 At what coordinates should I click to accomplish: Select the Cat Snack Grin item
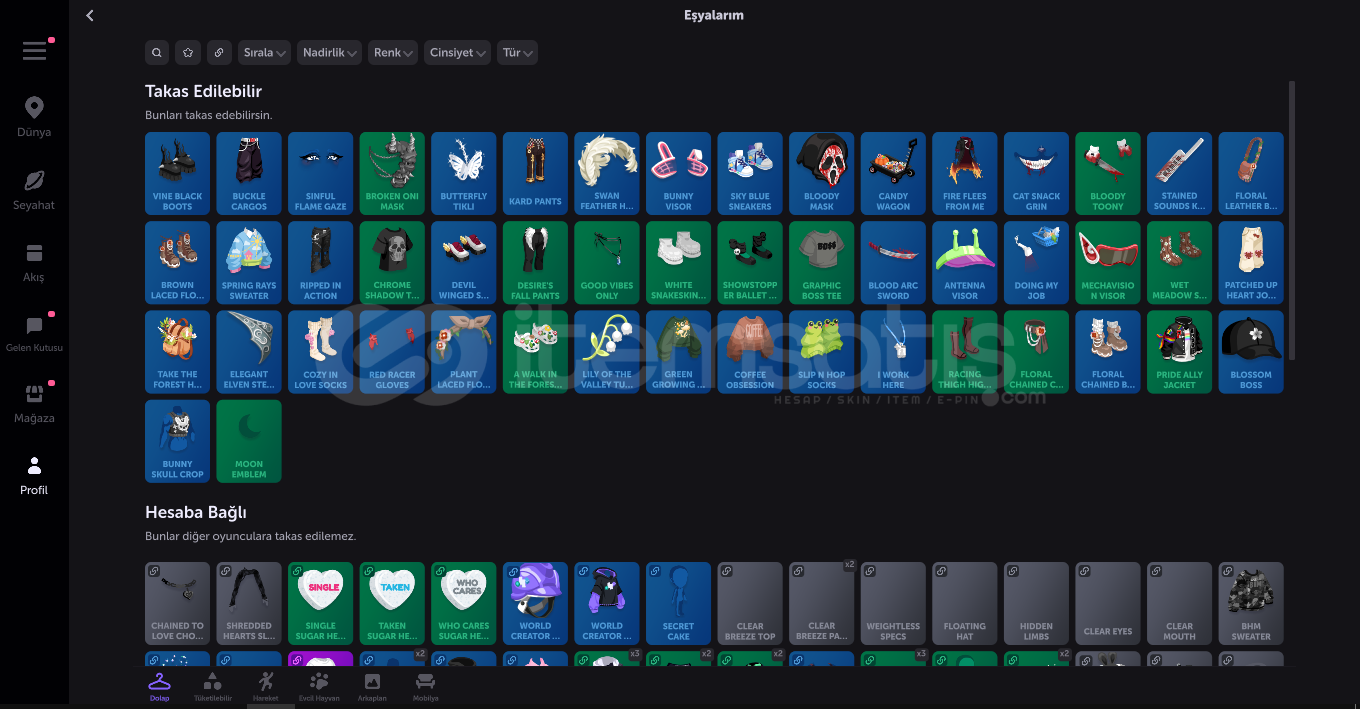[x=1036, y=173]
